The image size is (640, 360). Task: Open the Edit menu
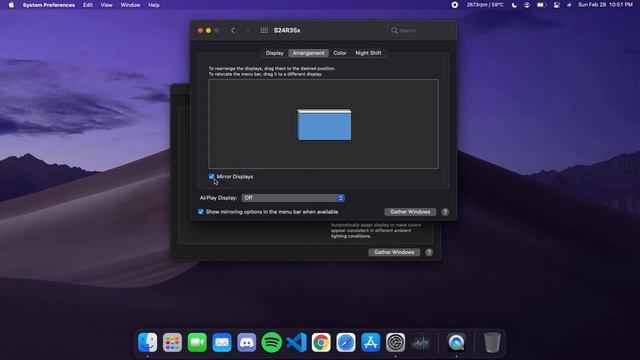[88, 5]
